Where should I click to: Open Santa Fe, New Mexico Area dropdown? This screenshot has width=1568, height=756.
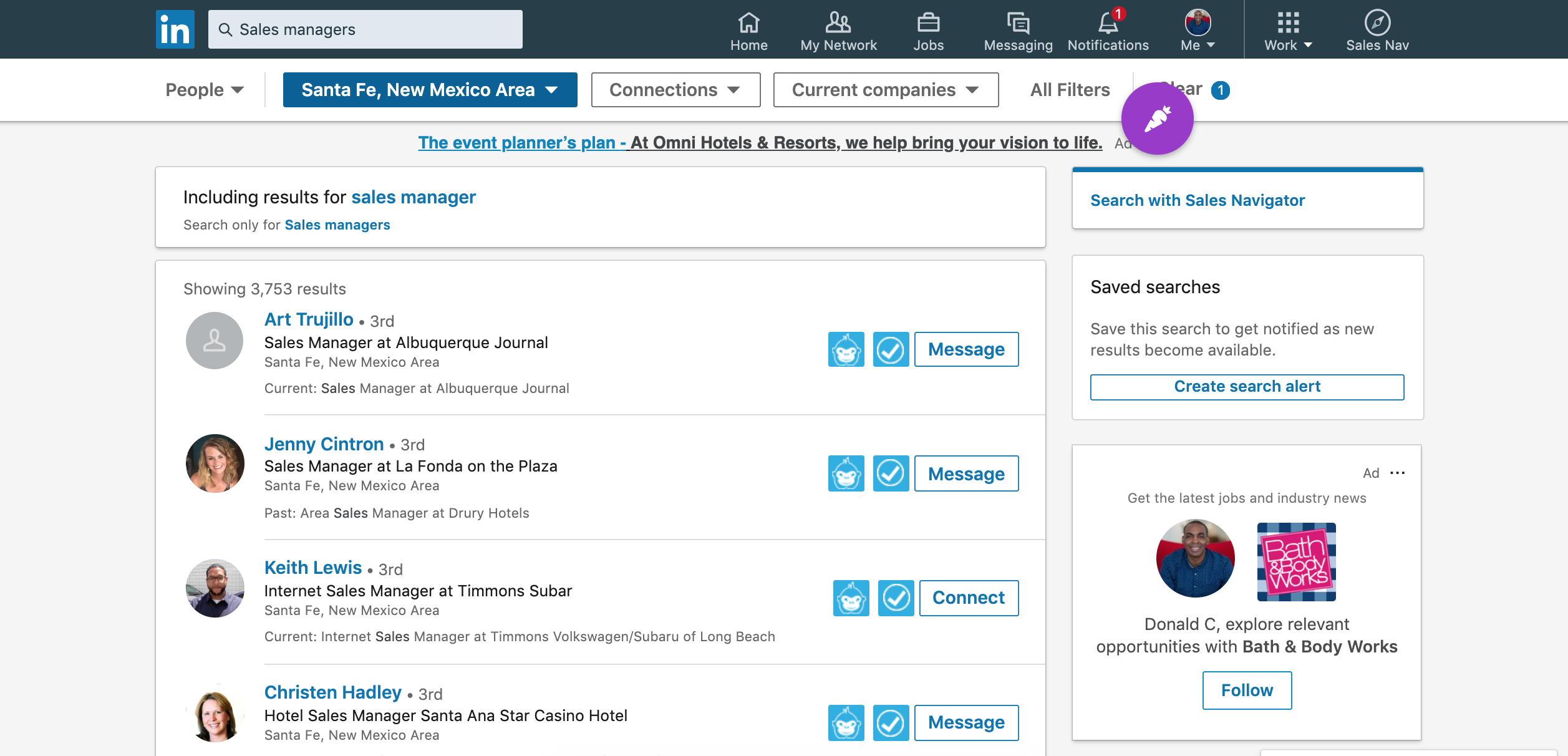pyautogui.click(x=430, y=90)
